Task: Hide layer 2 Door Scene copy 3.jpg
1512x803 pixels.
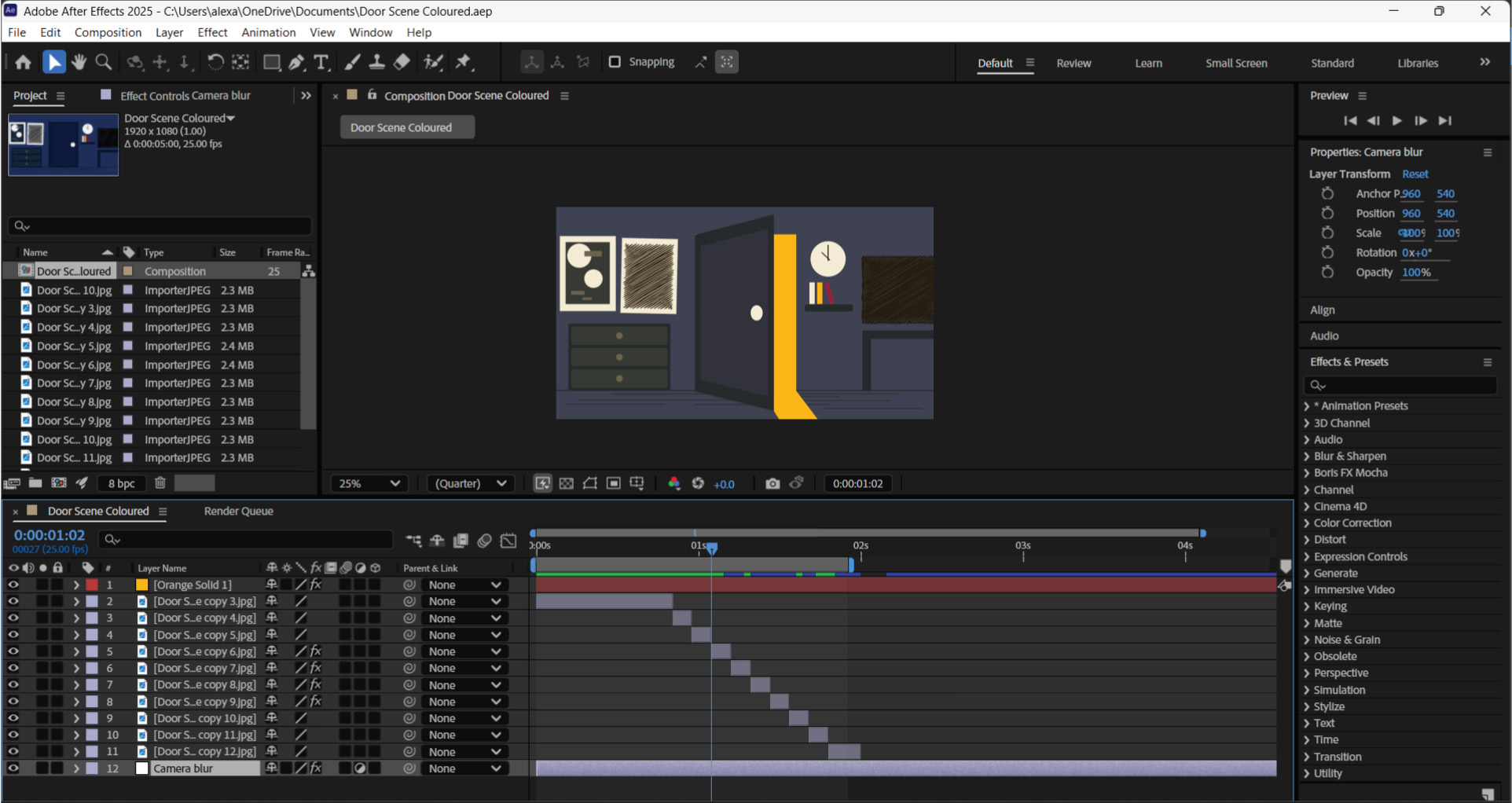Action: 13,601
